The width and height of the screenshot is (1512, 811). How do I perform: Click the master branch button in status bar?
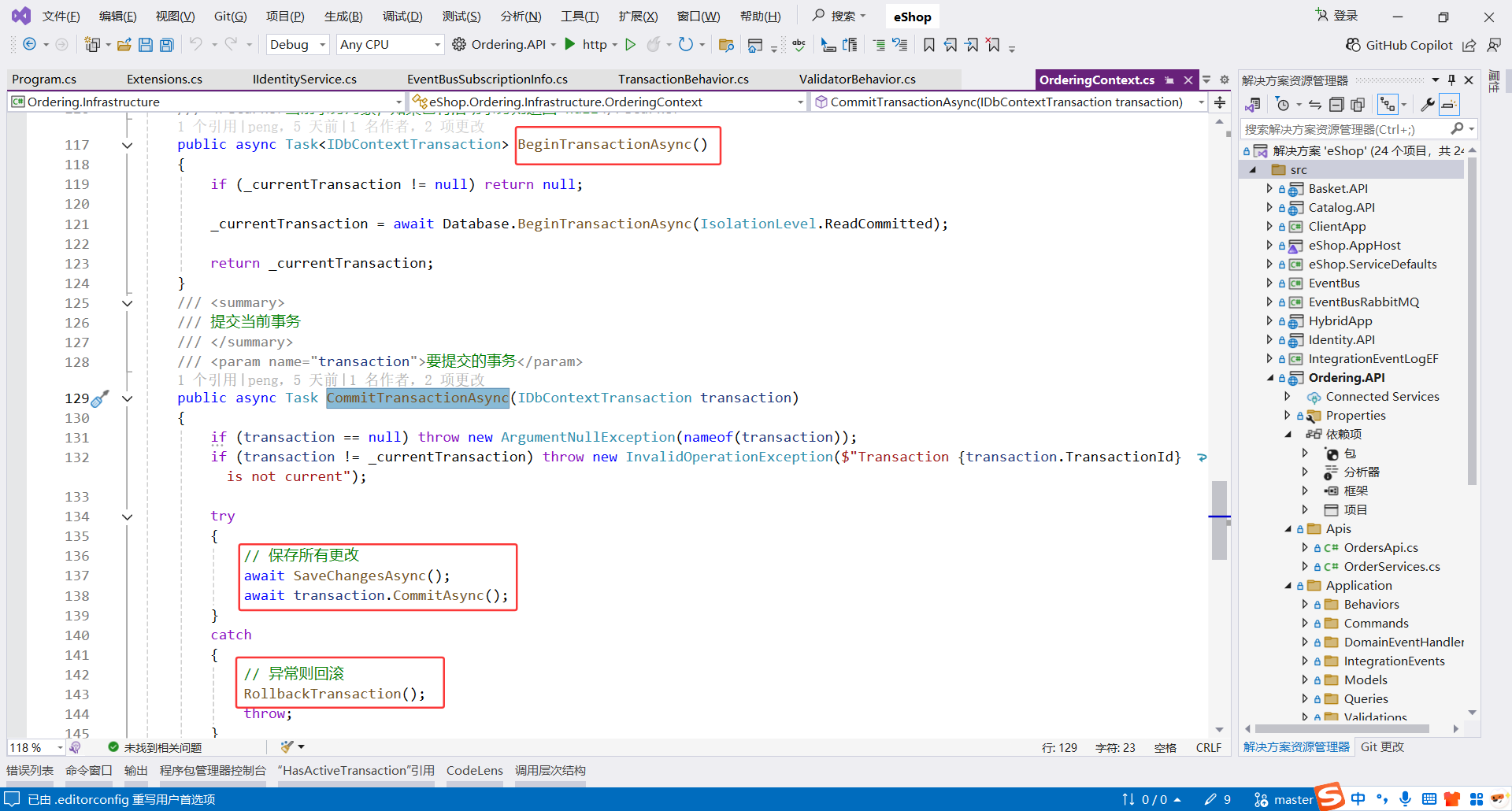pyautogui.click(x=1283, y=799)
